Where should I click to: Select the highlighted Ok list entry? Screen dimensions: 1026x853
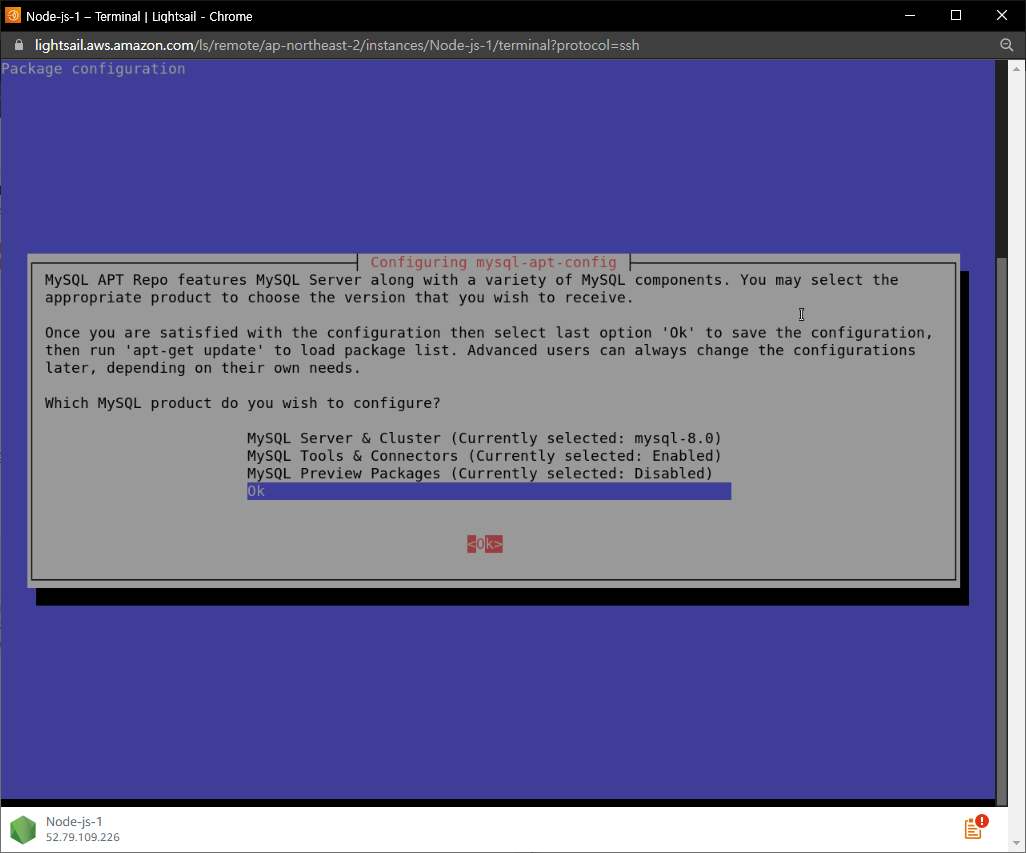(489, 491)
